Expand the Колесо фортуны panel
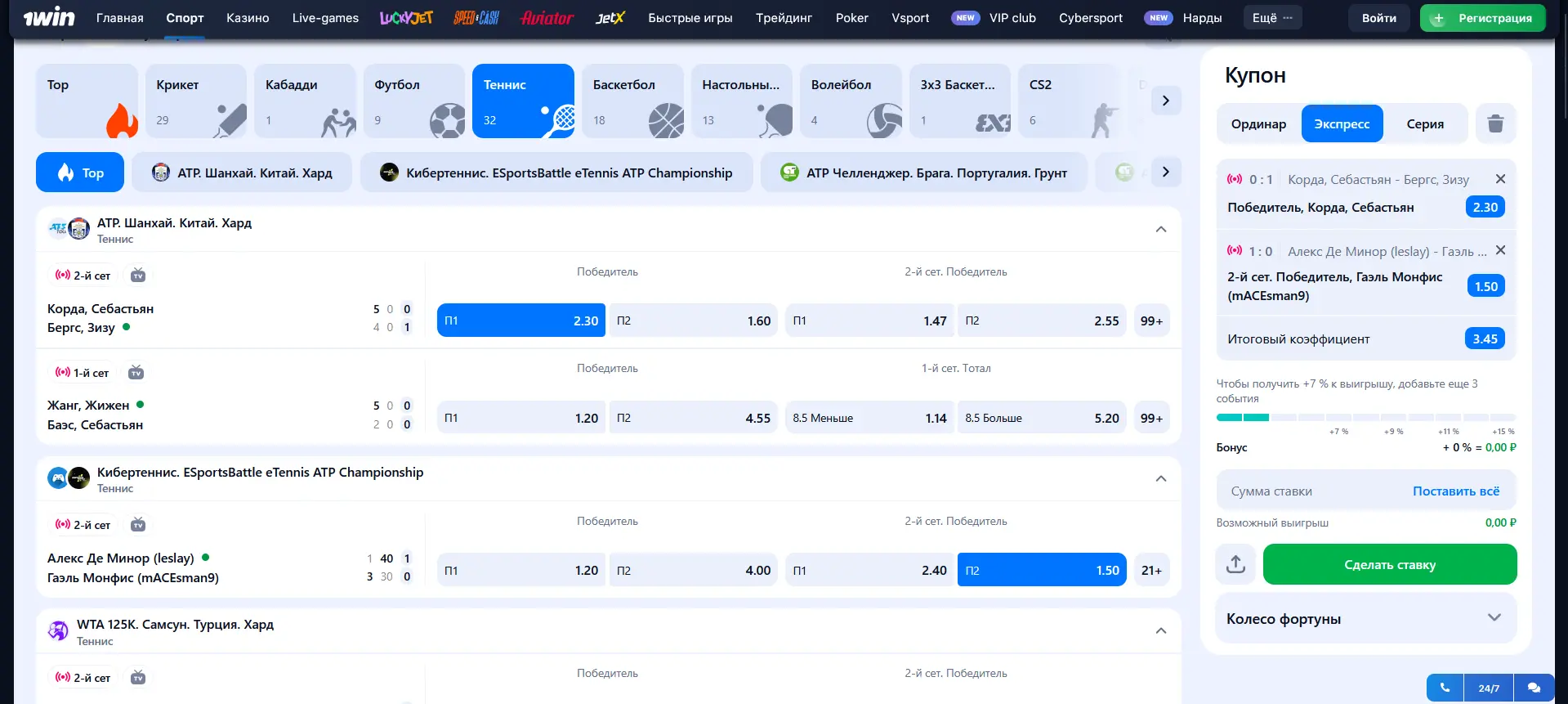 [x=1366, y=618]
